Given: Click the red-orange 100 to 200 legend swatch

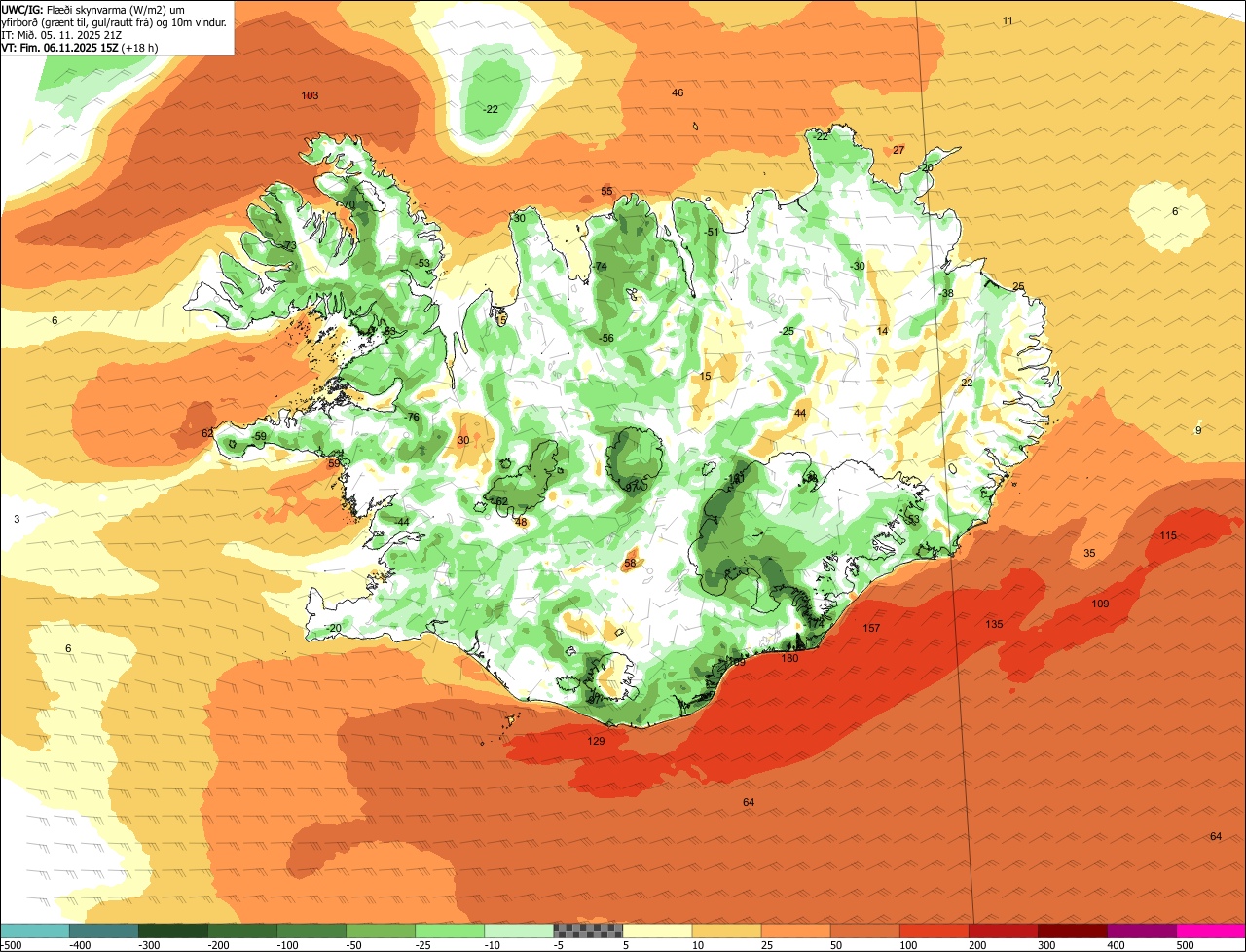Looking at the screenshot, I should pos(934,931).
